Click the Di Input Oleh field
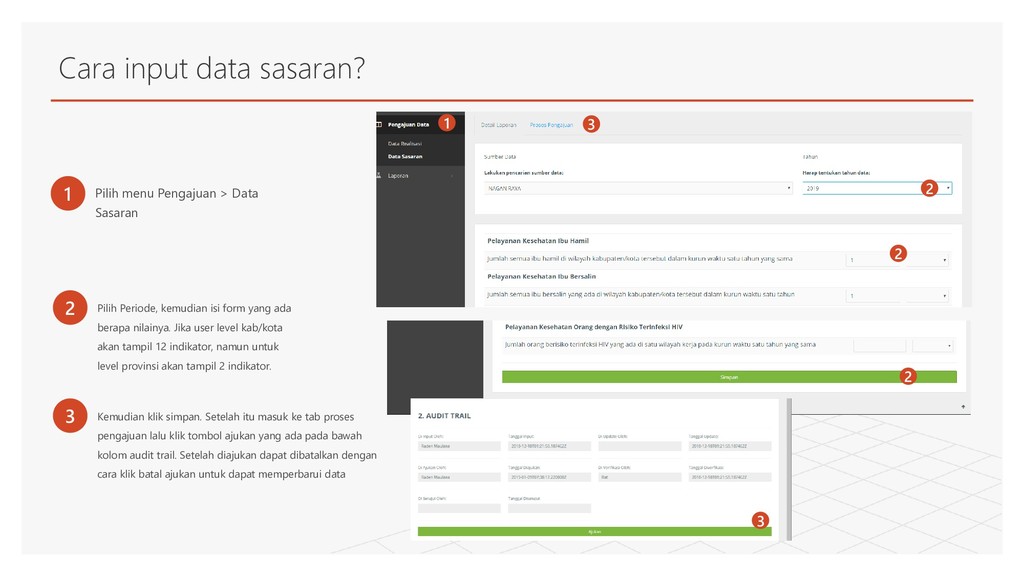Screen dimensions: 1024x576 click(x=459, y=446)
